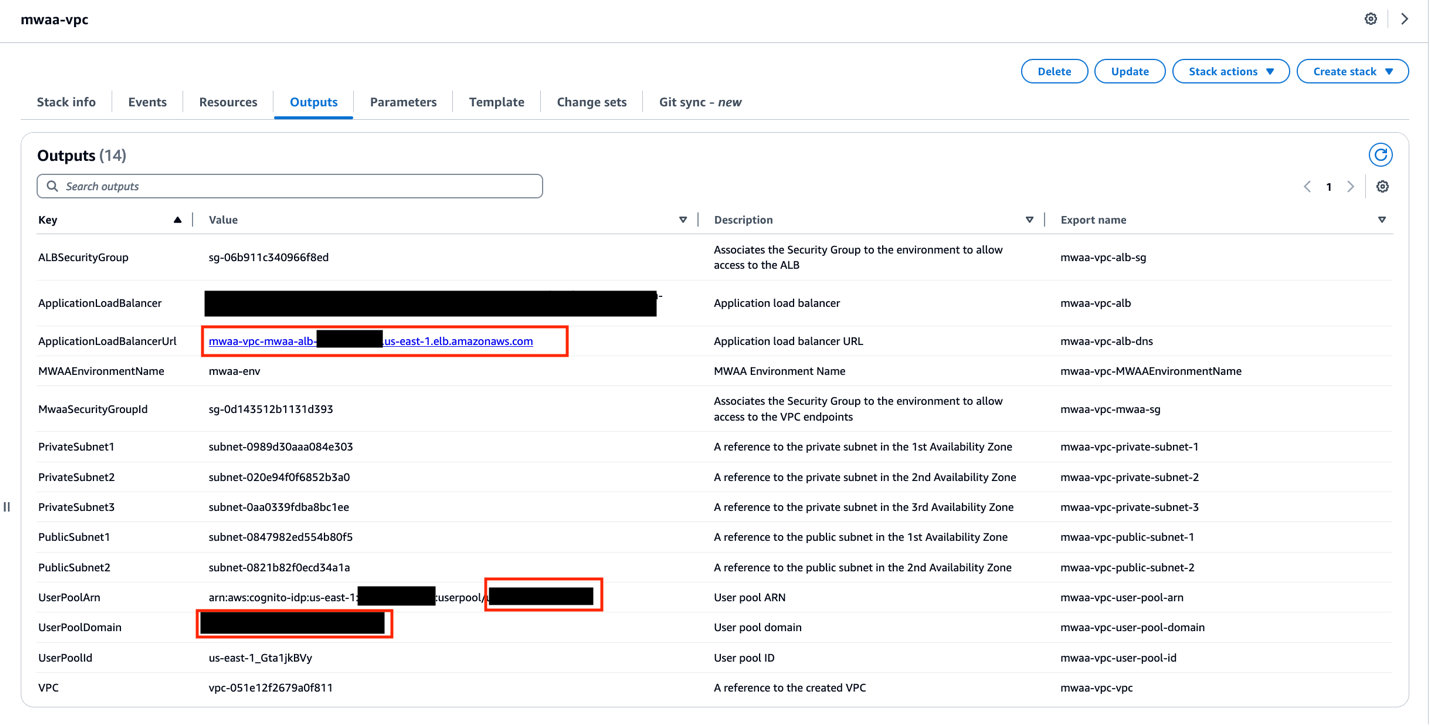Screen dimensions: 1430x727
Task: Sort by Key column ascending arrow
Action: pyautogui.click(x=178, y=220)
